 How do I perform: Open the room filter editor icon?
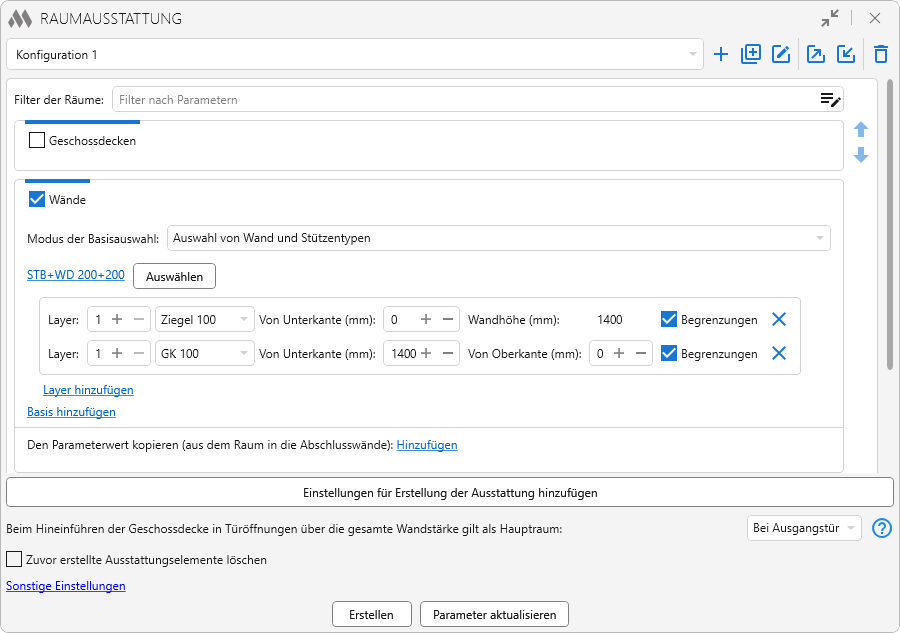830,99
